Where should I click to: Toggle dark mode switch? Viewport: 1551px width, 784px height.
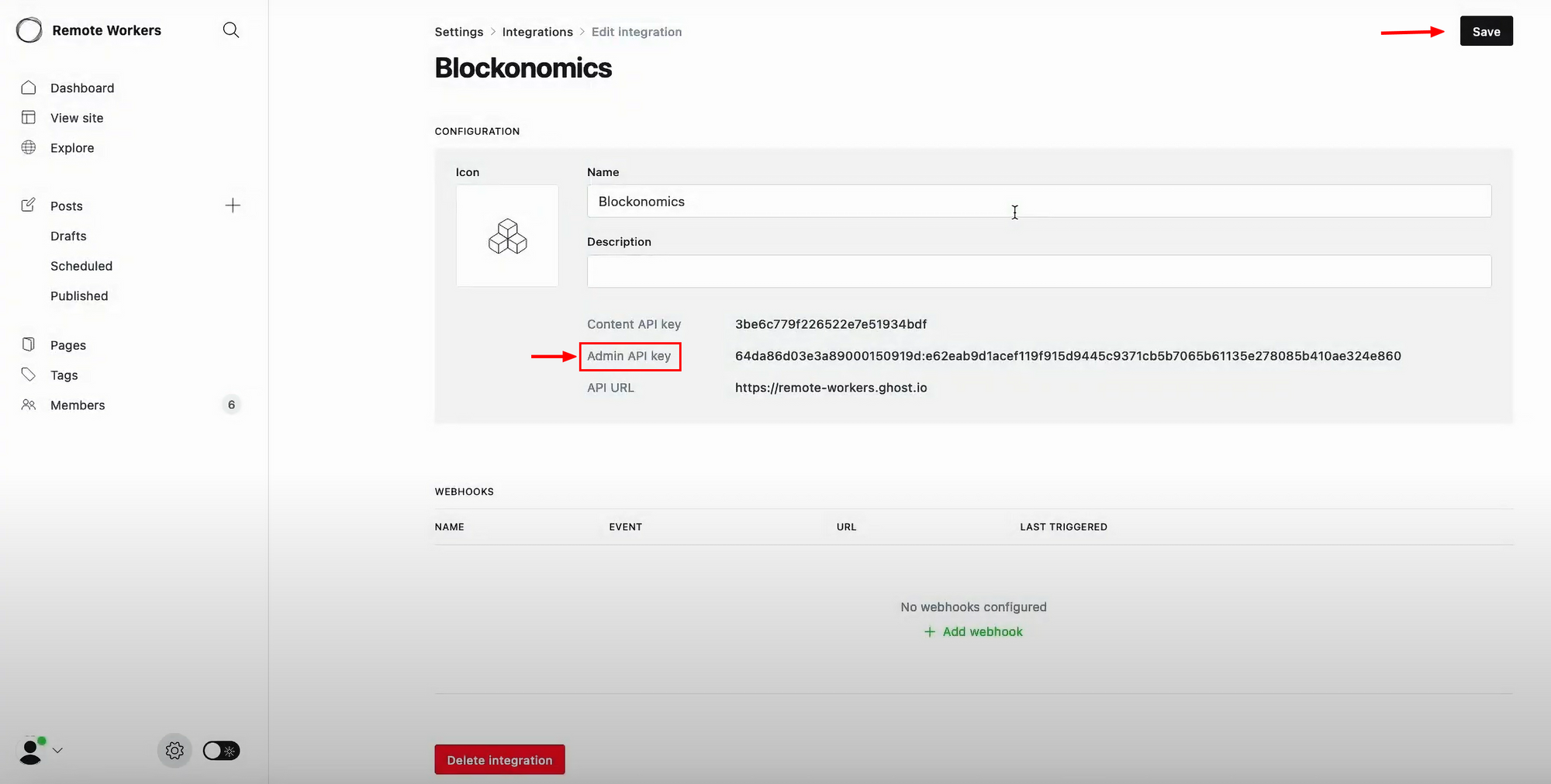tap(221, 751)
